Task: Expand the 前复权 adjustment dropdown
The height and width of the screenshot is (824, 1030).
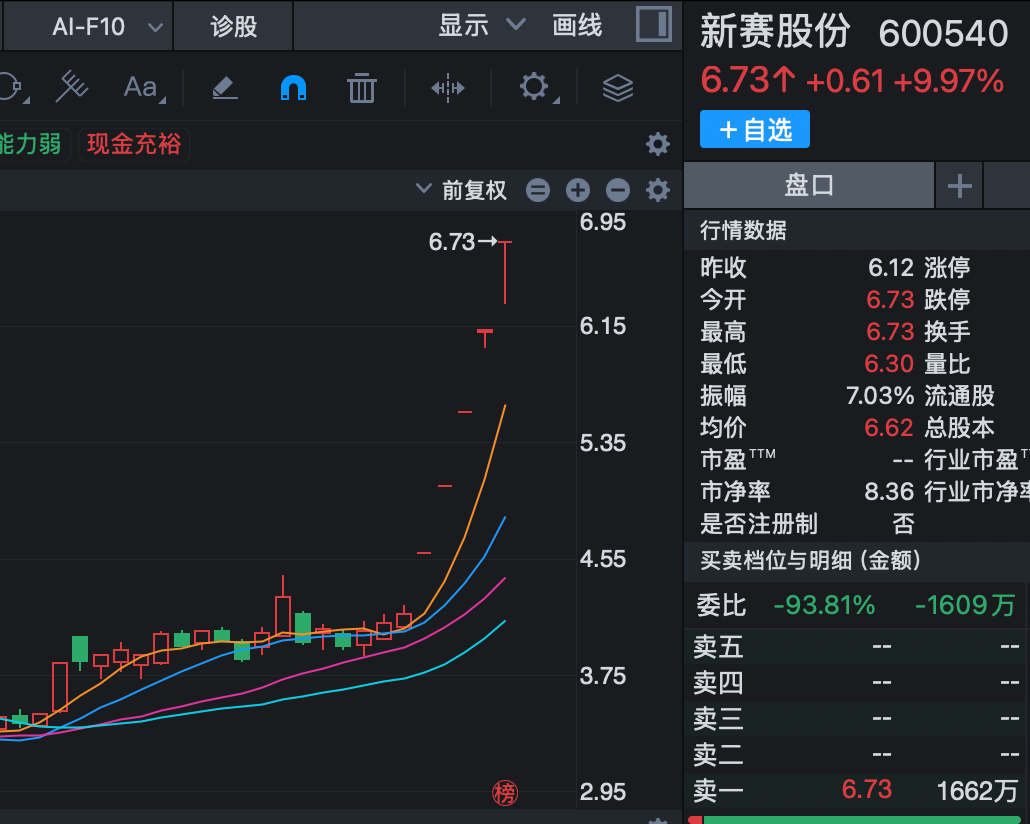Action: click(x=462, y=190)
